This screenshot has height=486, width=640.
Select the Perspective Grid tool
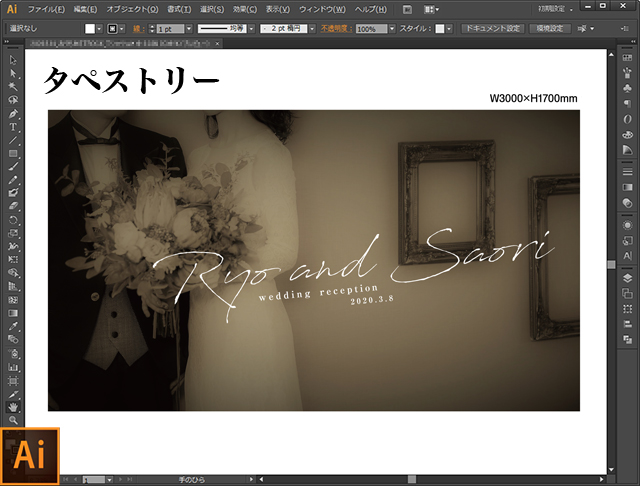13,286
